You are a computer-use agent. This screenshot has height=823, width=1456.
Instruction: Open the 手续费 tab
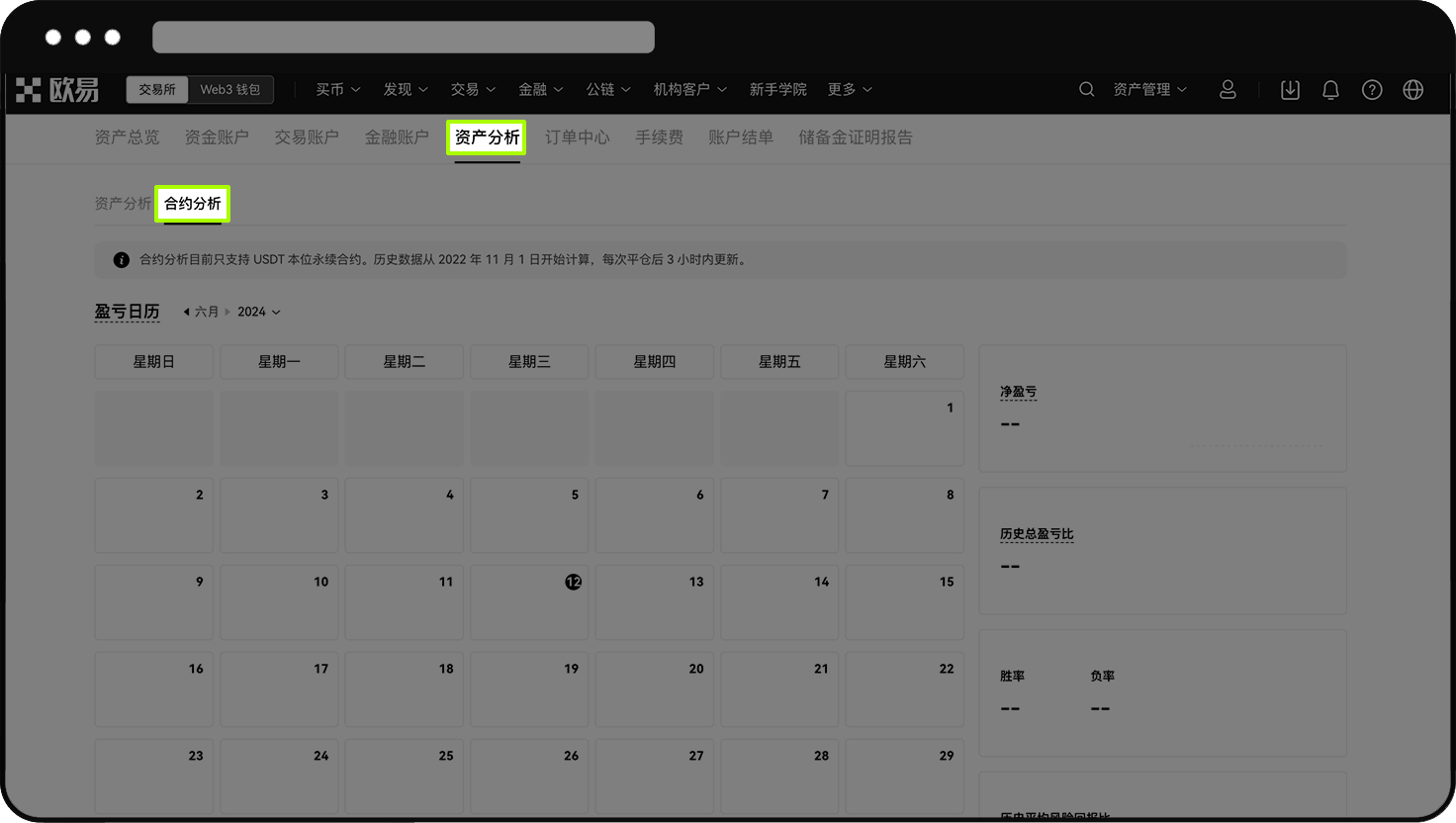pyautogui.click(x=659, y=137)
